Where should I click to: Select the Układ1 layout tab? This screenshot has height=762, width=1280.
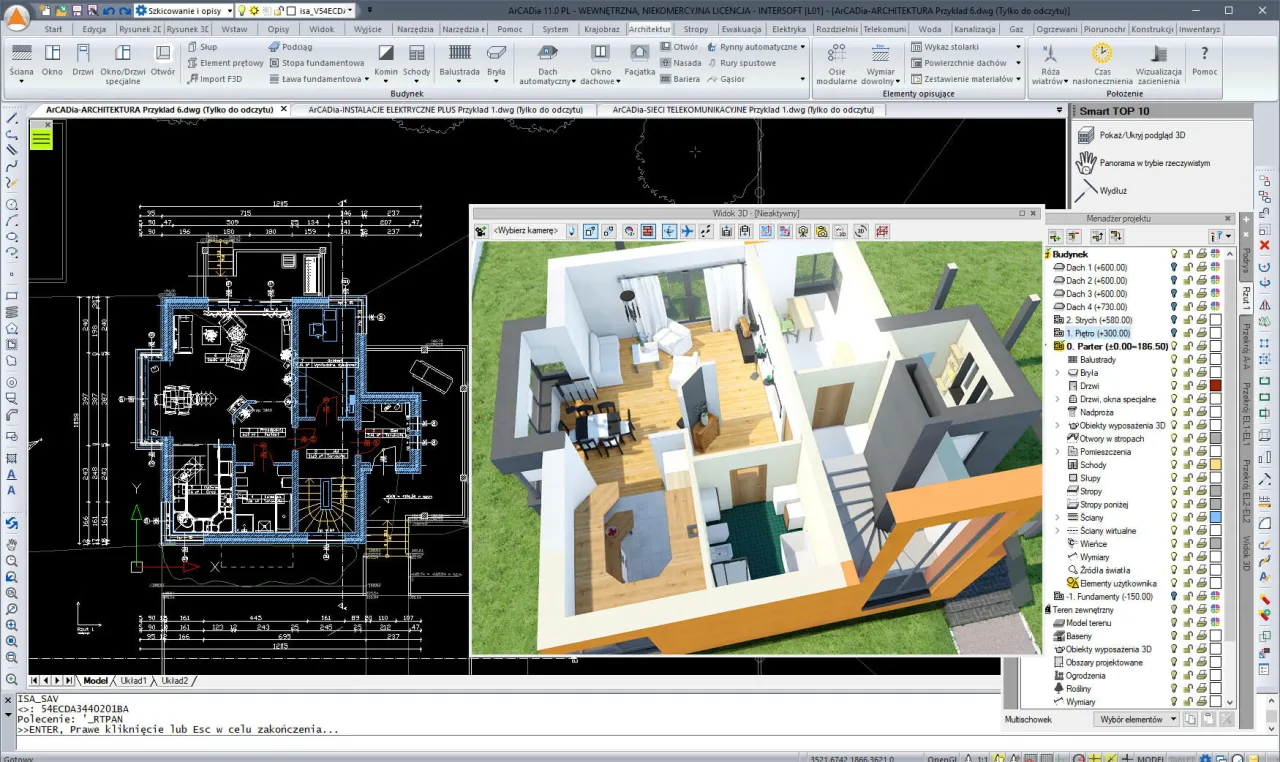(x=132, y=680)
